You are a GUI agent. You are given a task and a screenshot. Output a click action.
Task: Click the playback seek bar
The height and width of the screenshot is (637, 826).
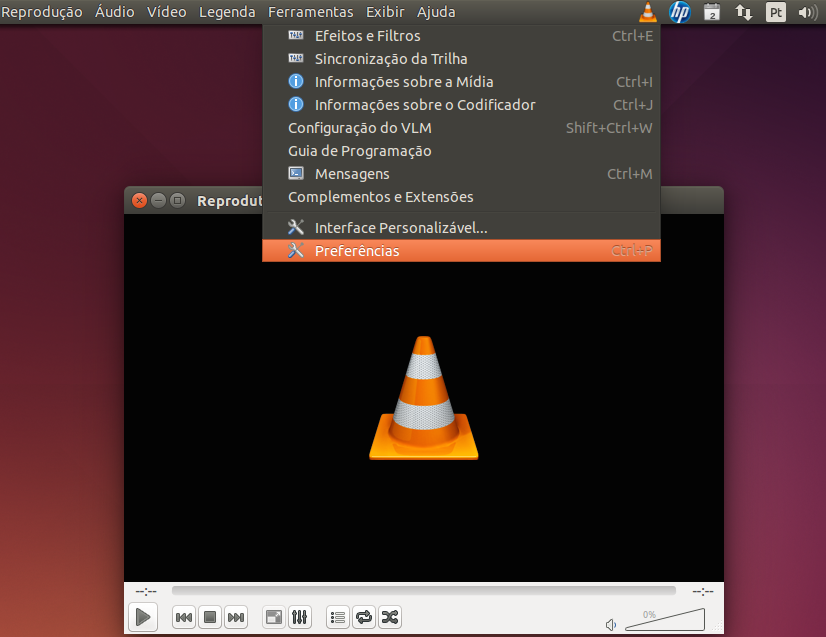pyautogui.click(x=424, y=591)
